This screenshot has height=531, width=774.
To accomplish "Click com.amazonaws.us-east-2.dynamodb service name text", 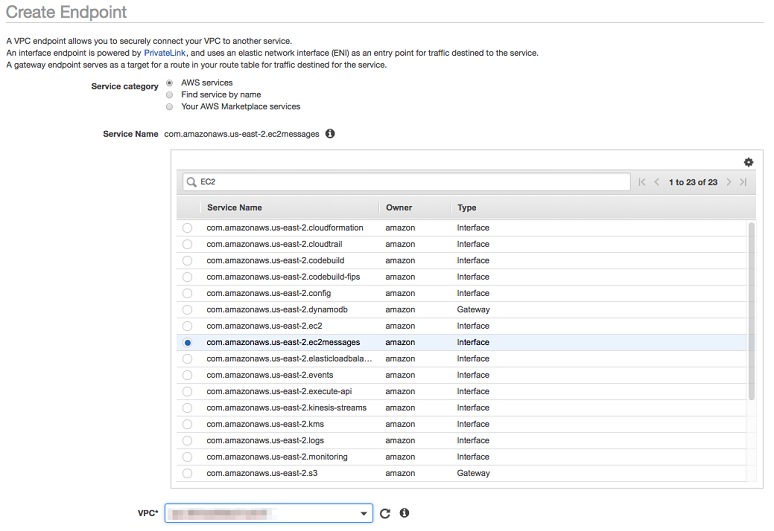I will coord(277,310).
